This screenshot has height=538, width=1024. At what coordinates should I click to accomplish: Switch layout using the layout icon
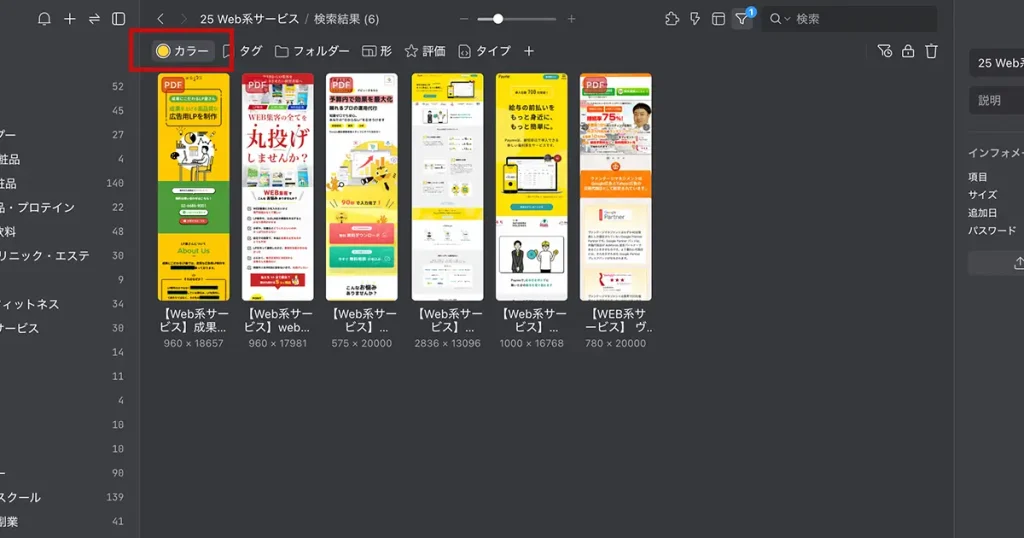pyautogui.click(x=718, y=19)
